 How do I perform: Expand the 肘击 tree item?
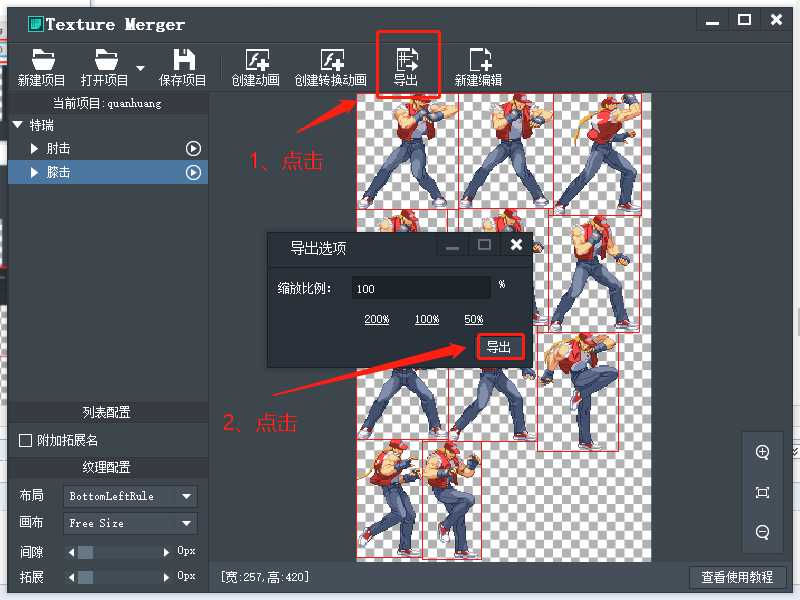(34, 148)
